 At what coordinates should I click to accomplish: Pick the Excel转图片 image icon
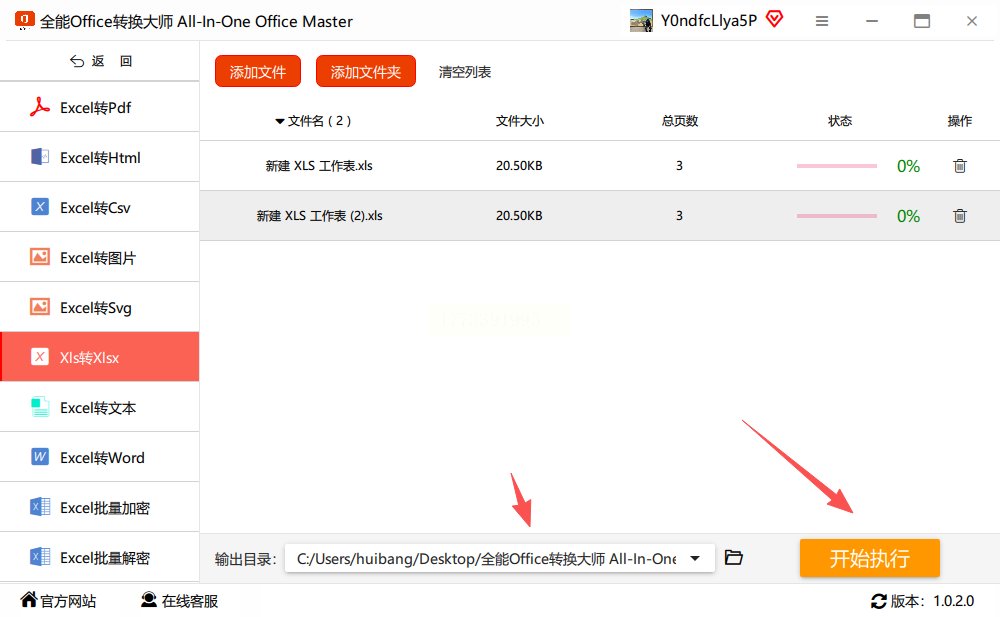40,256
